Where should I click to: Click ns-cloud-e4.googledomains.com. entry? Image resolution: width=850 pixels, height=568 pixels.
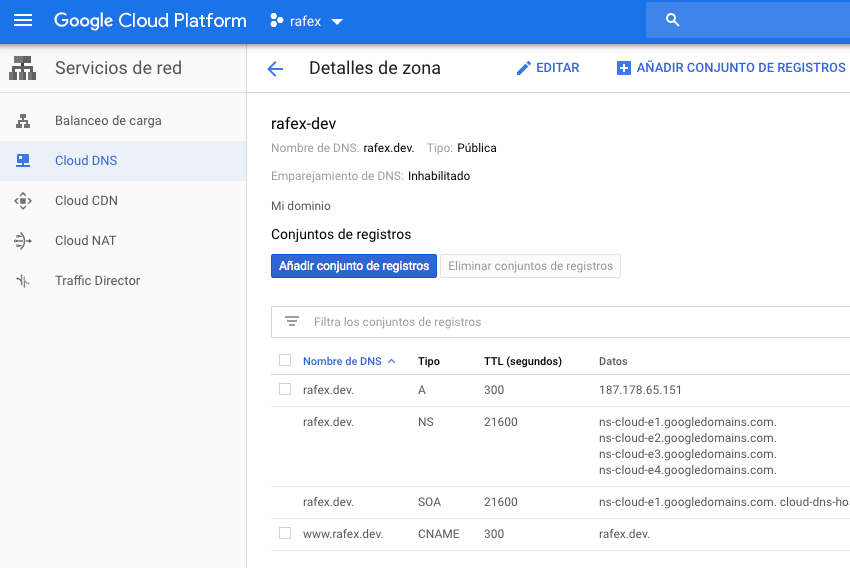click(687, 470)
